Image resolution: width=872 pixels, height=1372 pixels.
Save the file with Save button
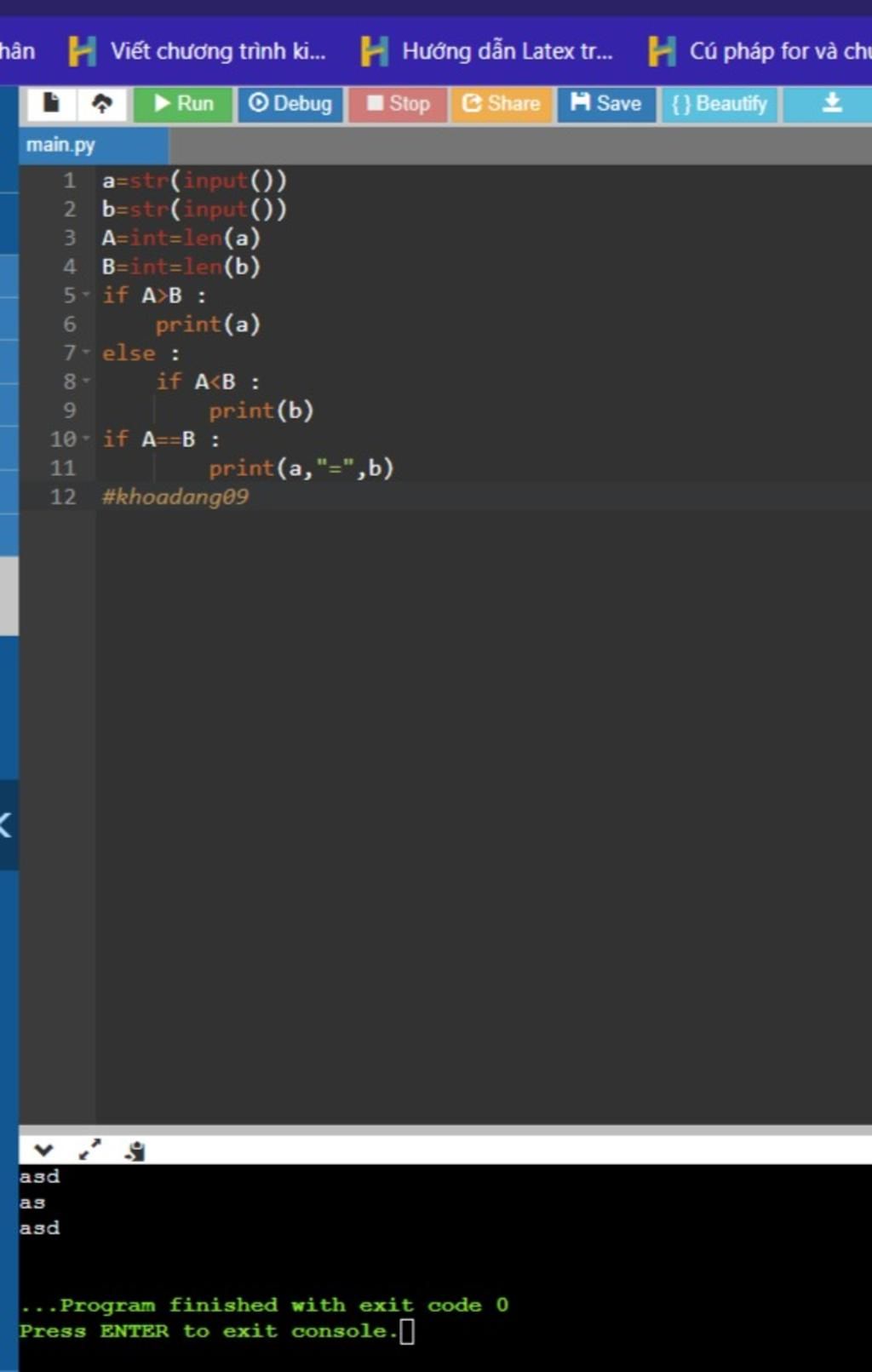tap(606, 104)
